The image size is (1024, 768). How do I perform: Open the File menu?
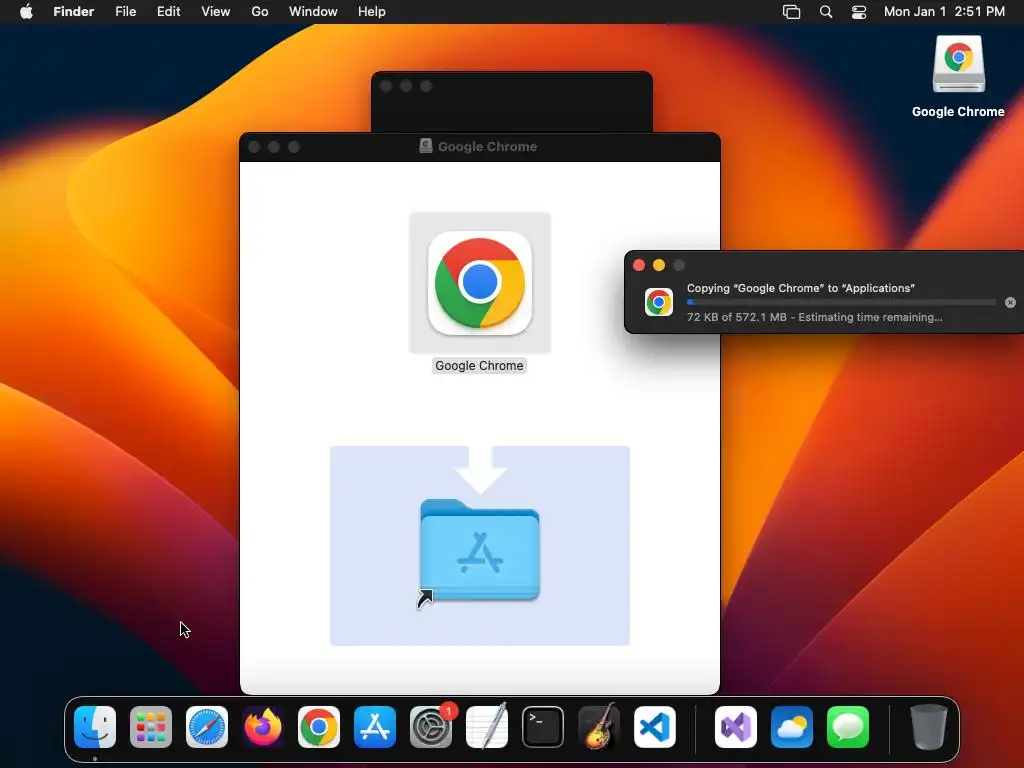125,12
